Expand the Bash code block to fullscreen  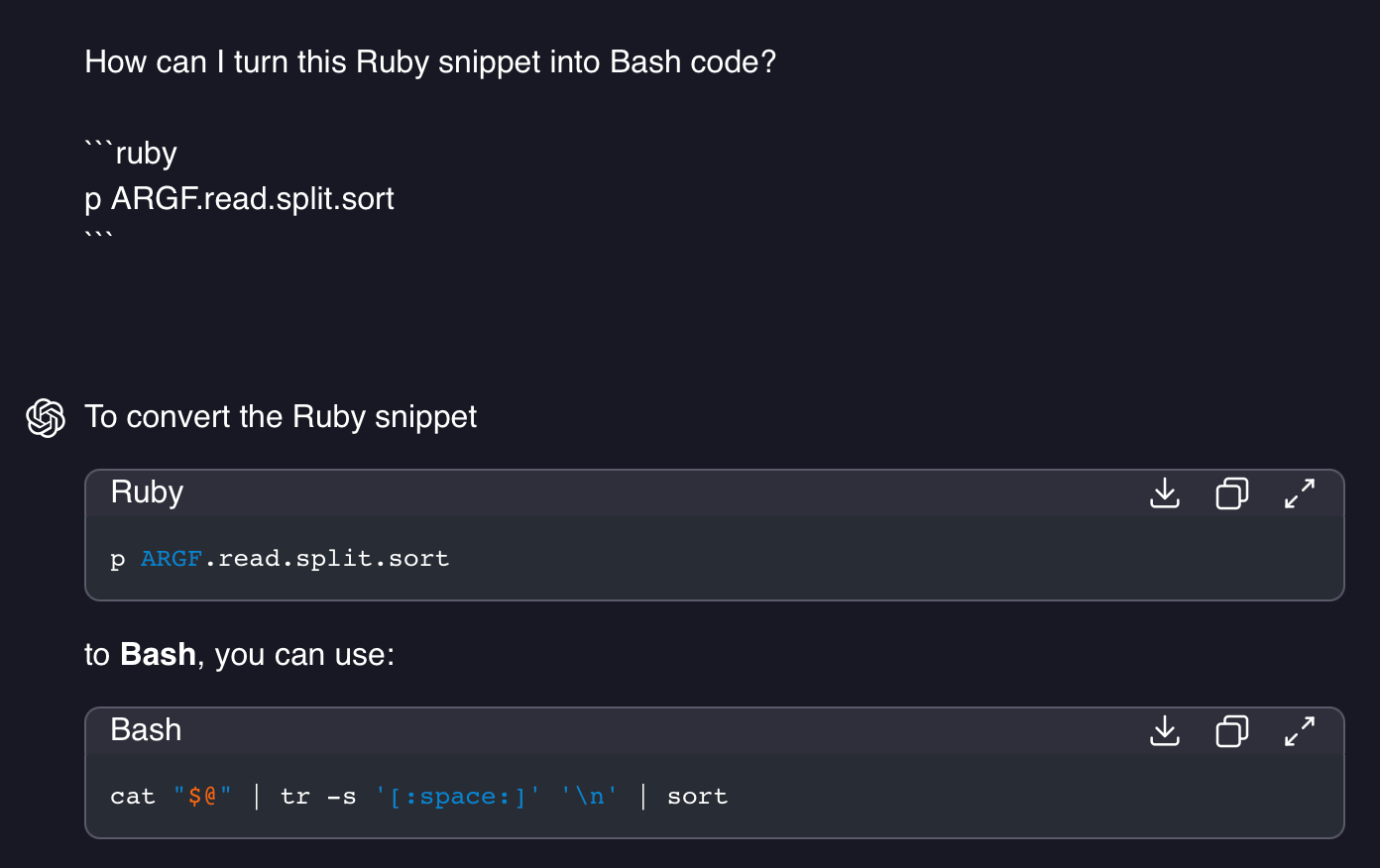pyautogui.click(x=1300, y=730)
